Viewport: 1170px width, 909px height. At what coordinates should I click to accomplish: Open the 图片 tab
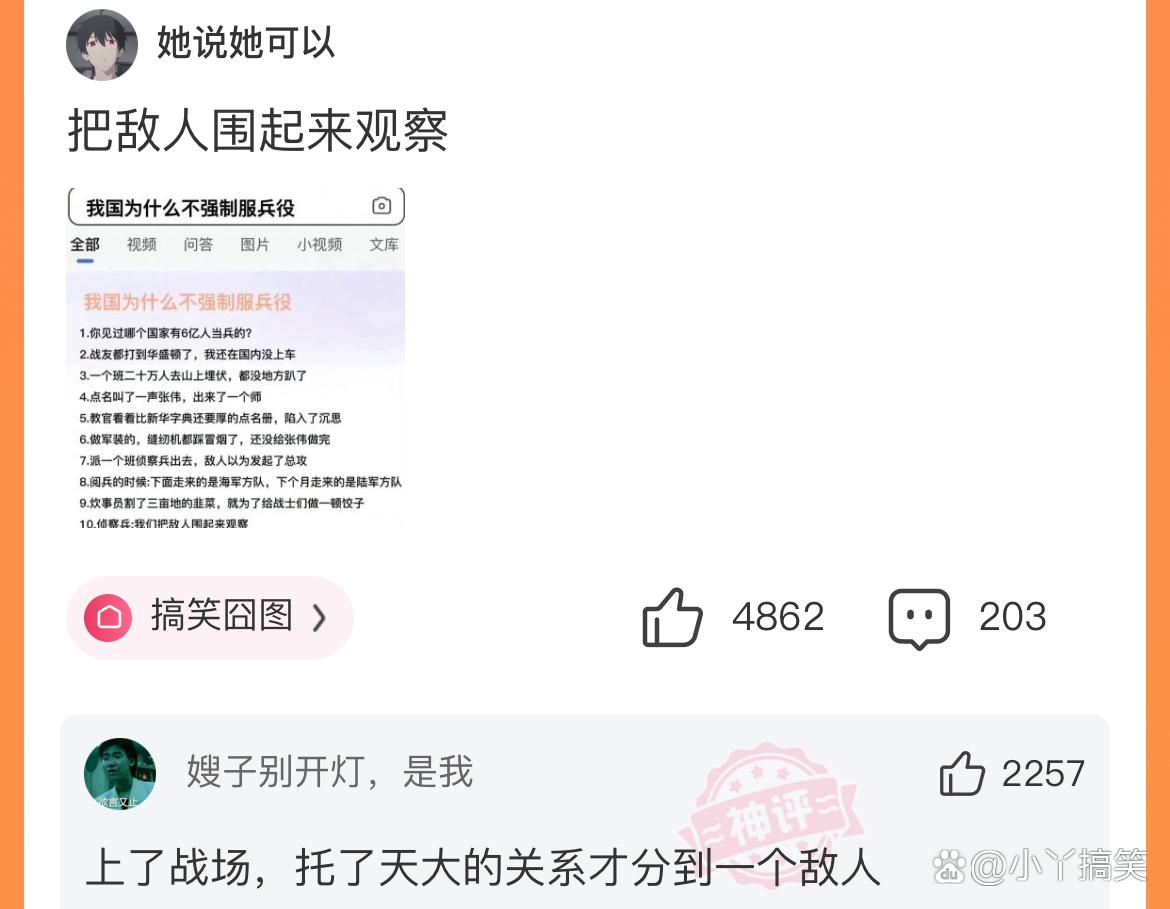pyautogui.click(x=254, y=245)
